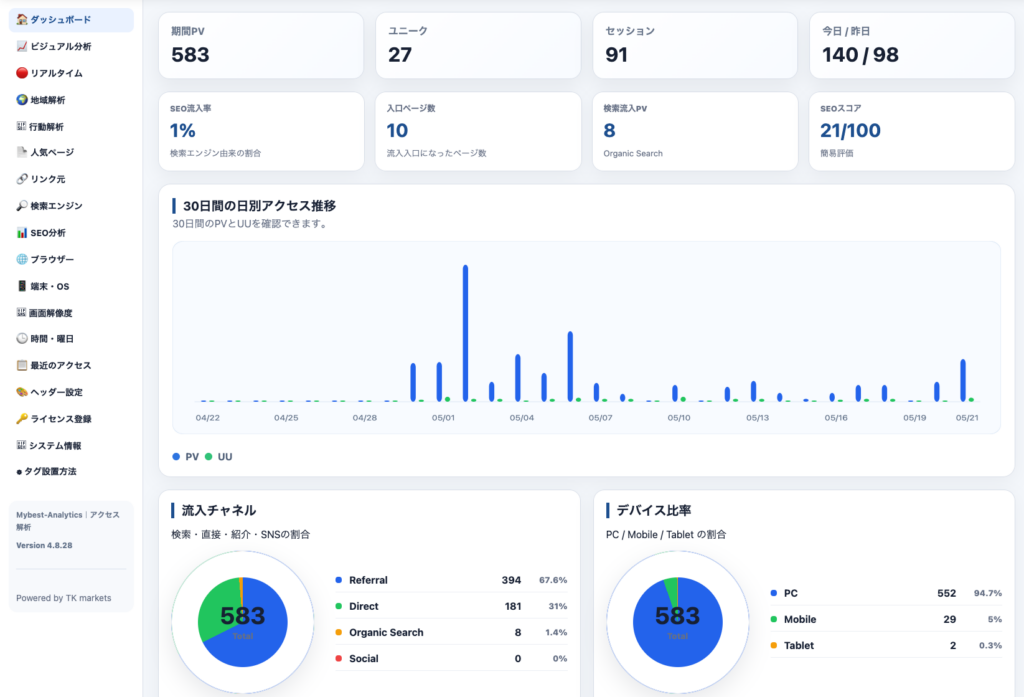This screenshot has width=1024, height=697.
Task: Click Version 4.8.28 text
Action: [44, 545]
